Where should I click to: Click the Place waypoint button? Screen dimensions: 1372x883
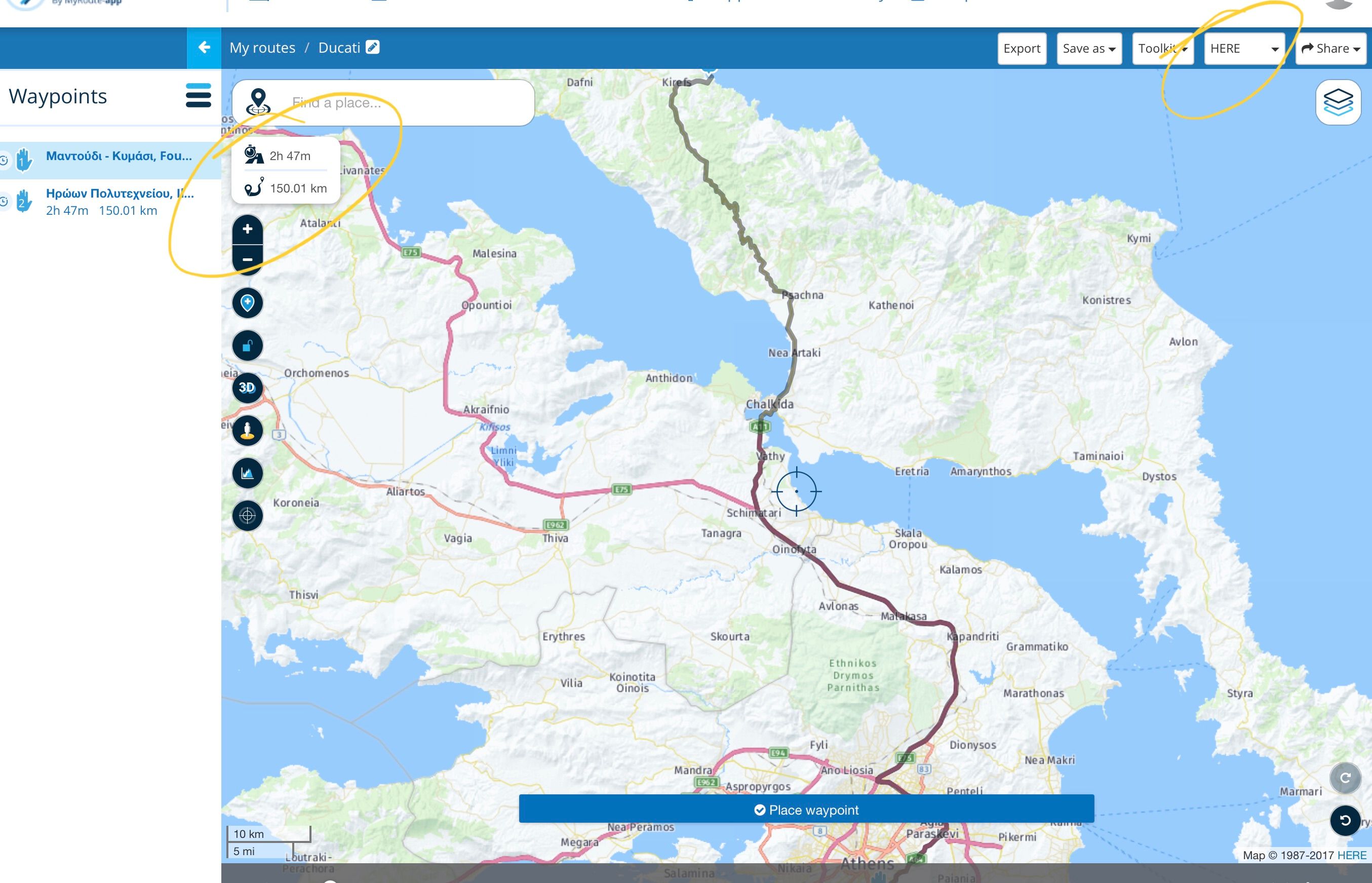pyautogui.click(x=806, y=809)
